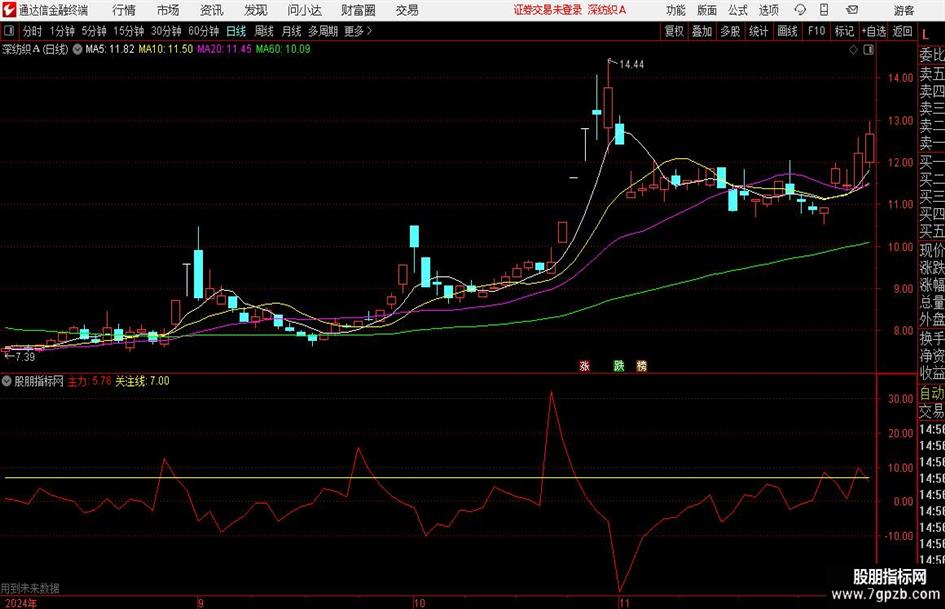Switch to 1分钟 period tab
The height and width of the screenshot is (609, 945).
62,31
